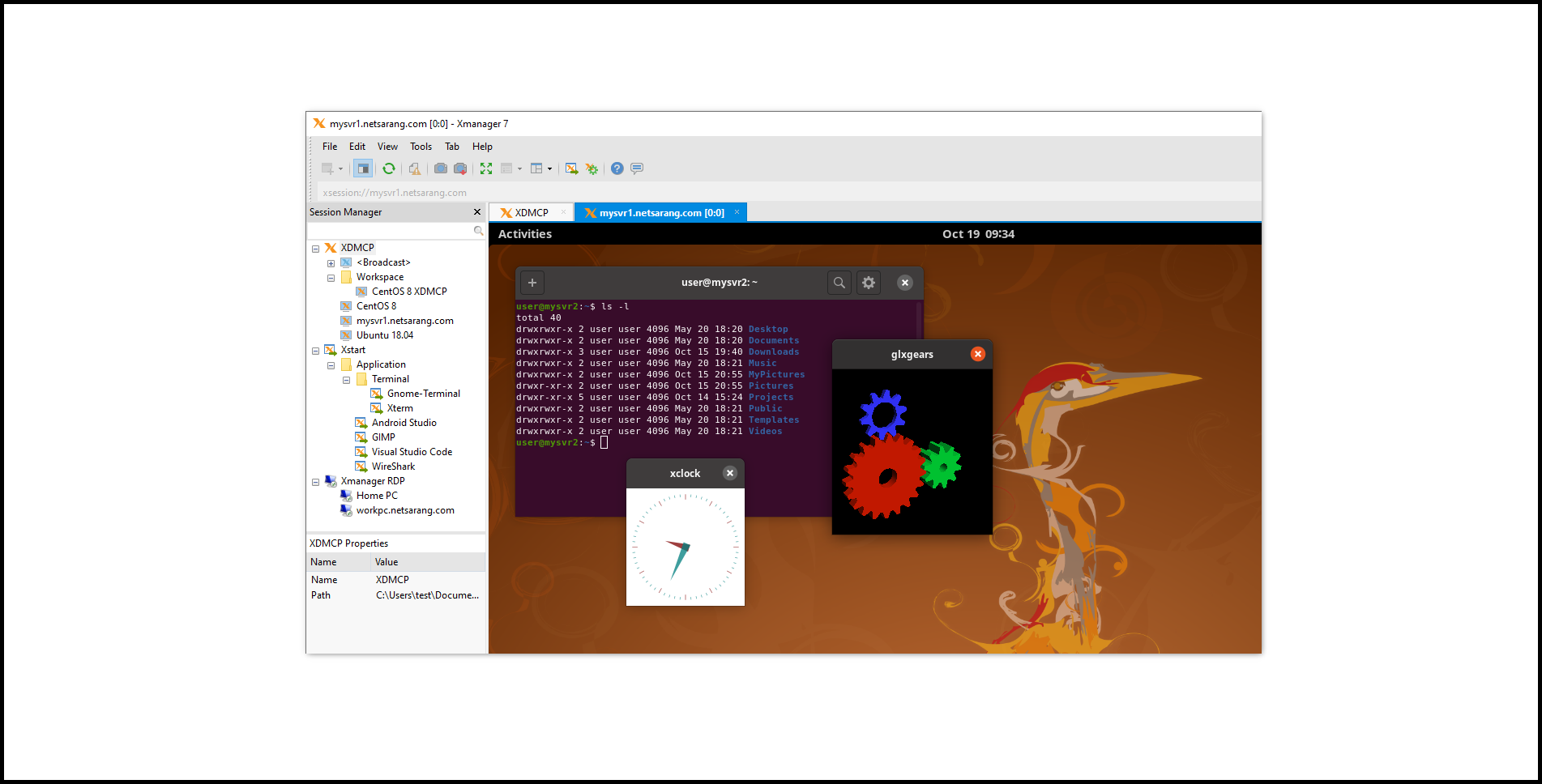The image size is (1542, 784).
Task: Click the green Full Screen arrows icon
Action: (486, 168)
